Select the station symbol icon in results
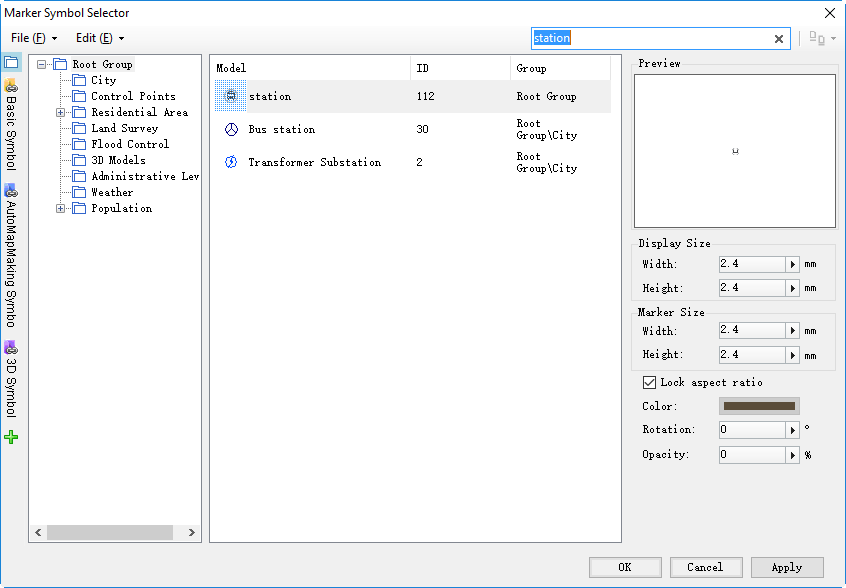Viewport: 846px width, 588px height. click(x=231, y=96)
